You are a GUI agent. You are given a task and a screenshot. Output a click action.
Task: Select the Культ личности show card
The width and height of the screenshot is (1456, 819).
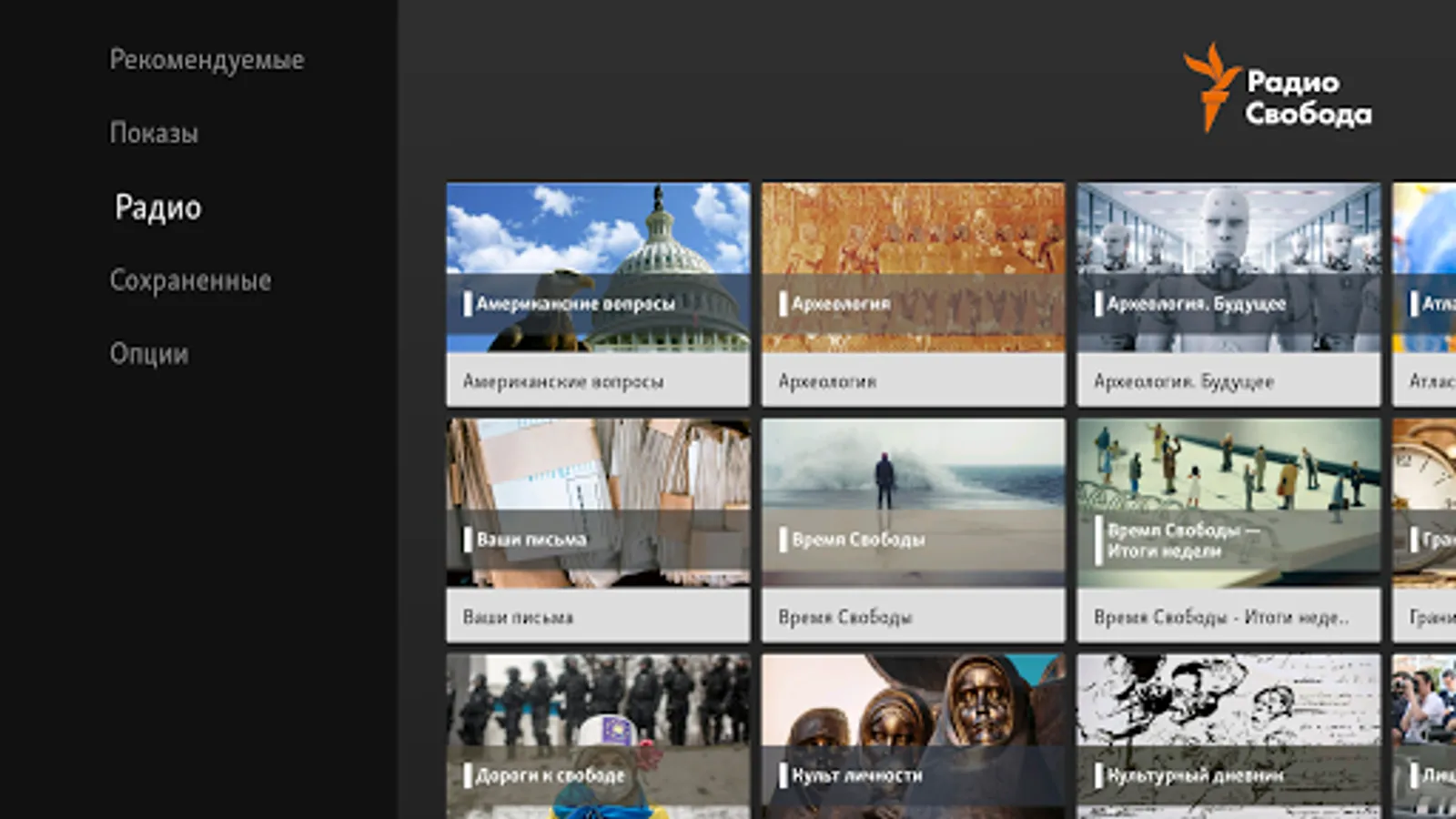(x=913, y=736)
